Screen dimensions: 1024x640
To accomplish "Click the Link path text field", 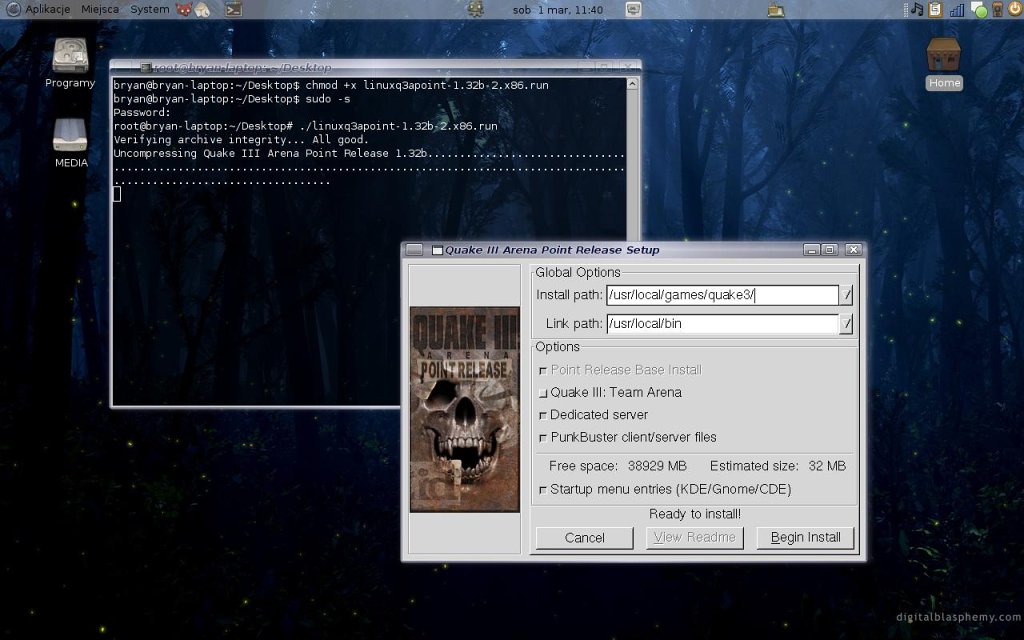I will pyautogui.click(x=722, y=323).
